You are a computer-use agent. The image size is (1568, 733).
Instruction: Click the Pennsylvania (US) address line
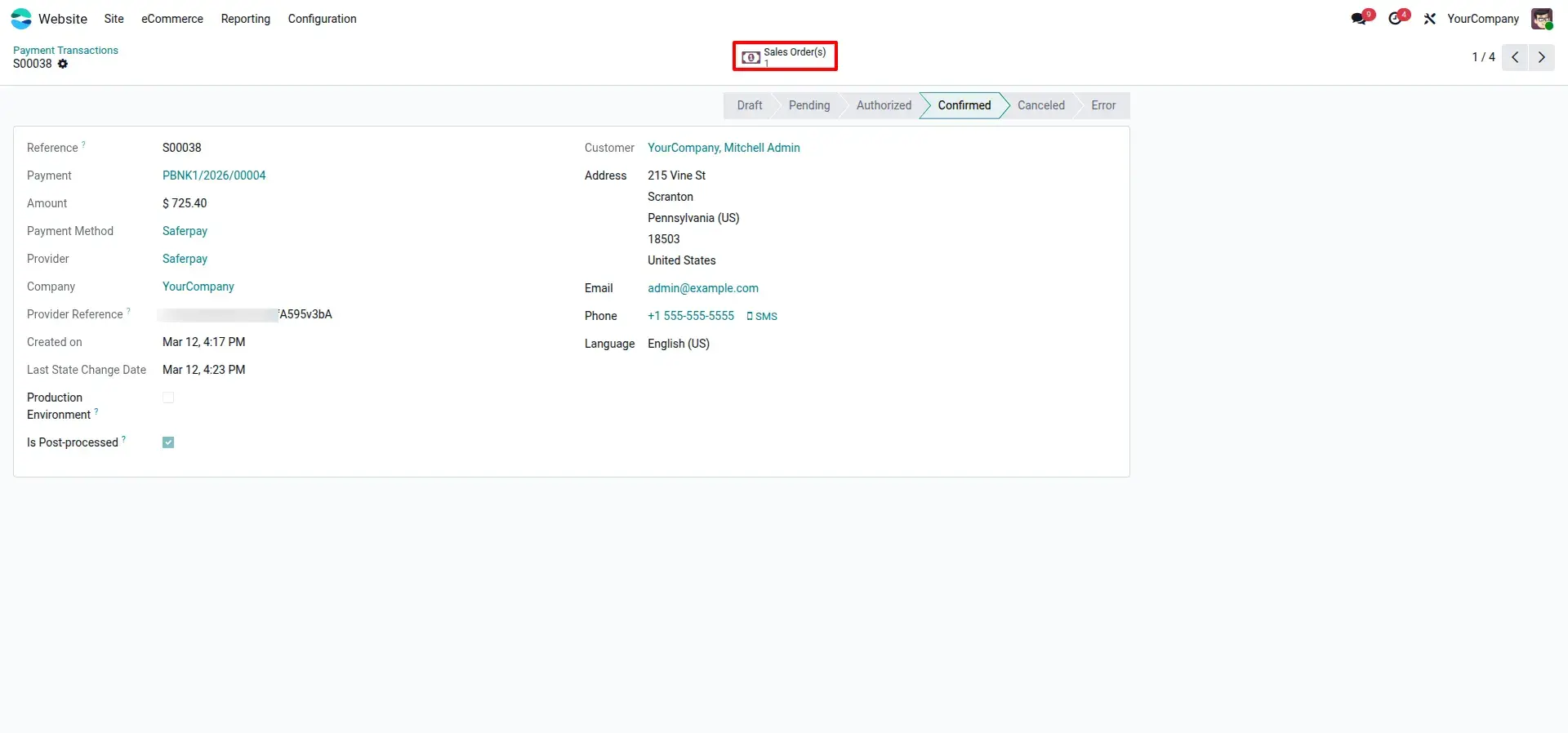pos(693,218)
